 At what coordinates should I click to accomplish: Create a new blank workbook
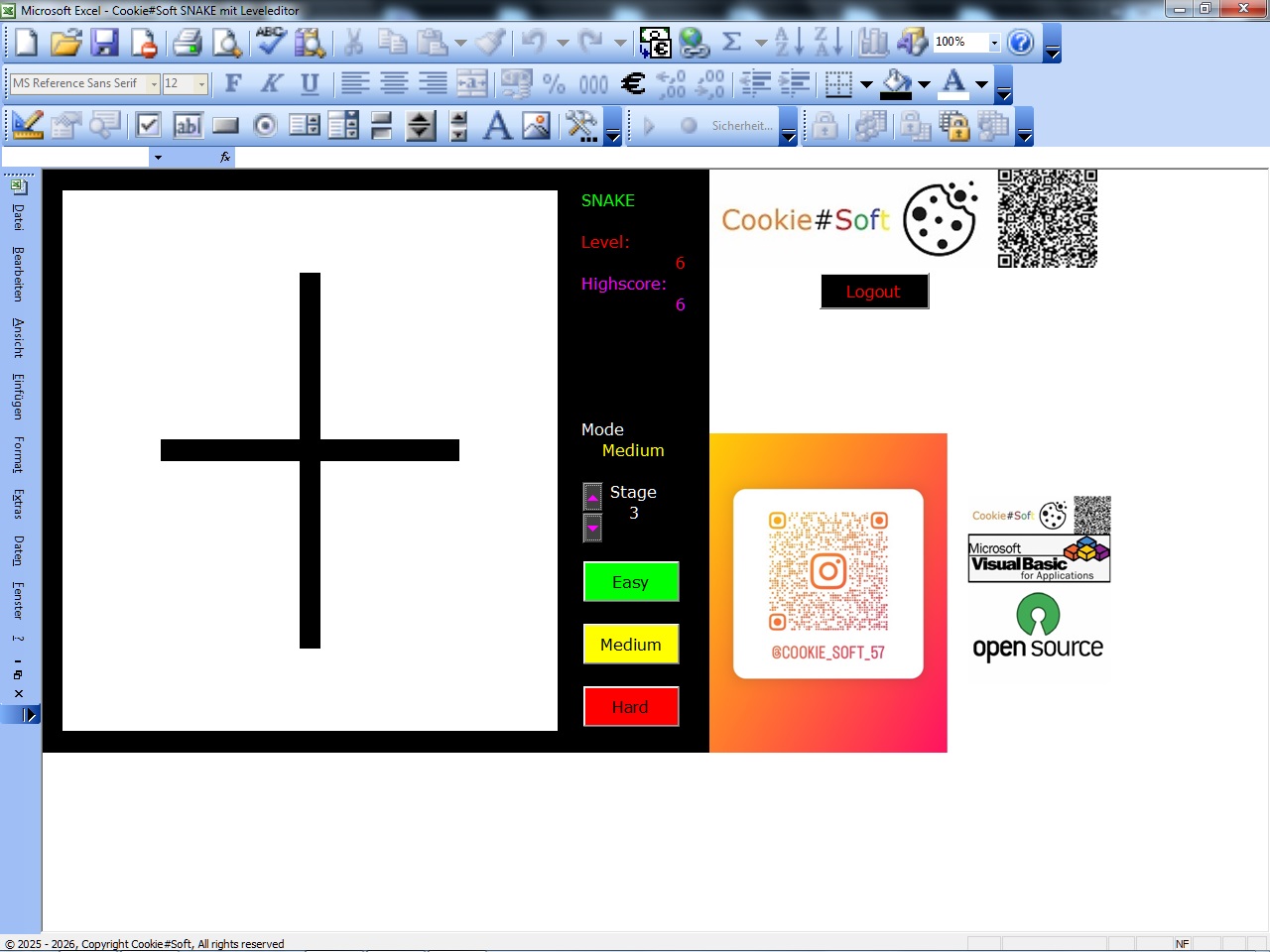(26, 43)
